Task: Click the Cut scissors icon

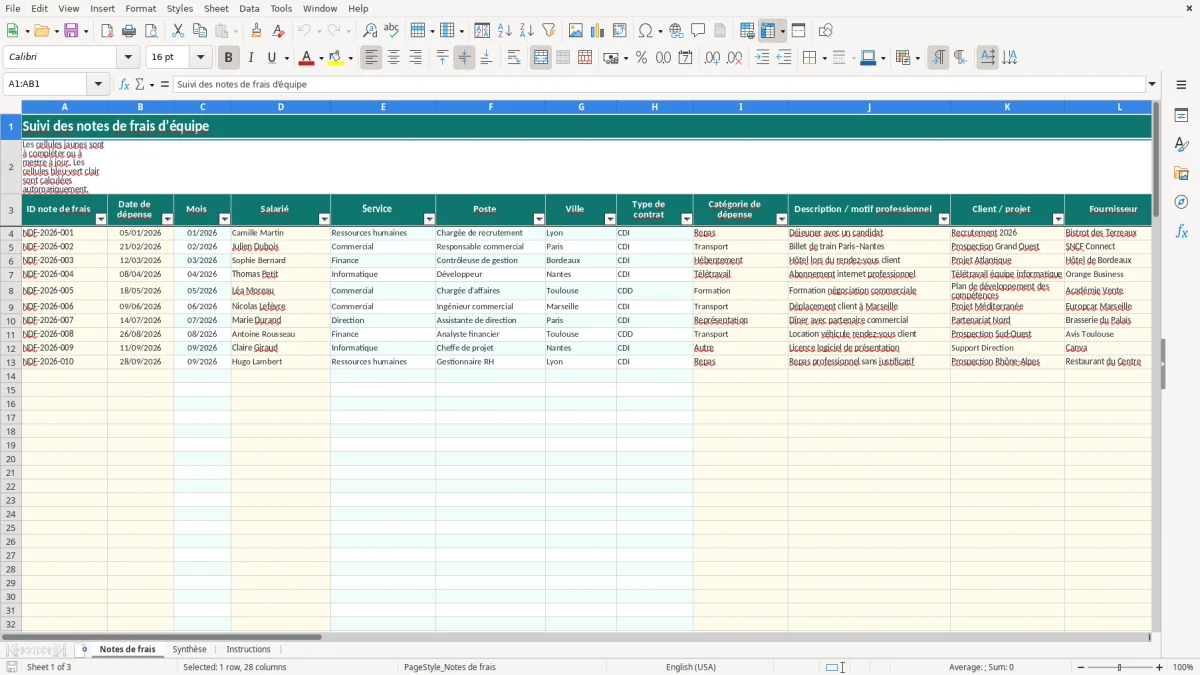Action: (178, 31)
